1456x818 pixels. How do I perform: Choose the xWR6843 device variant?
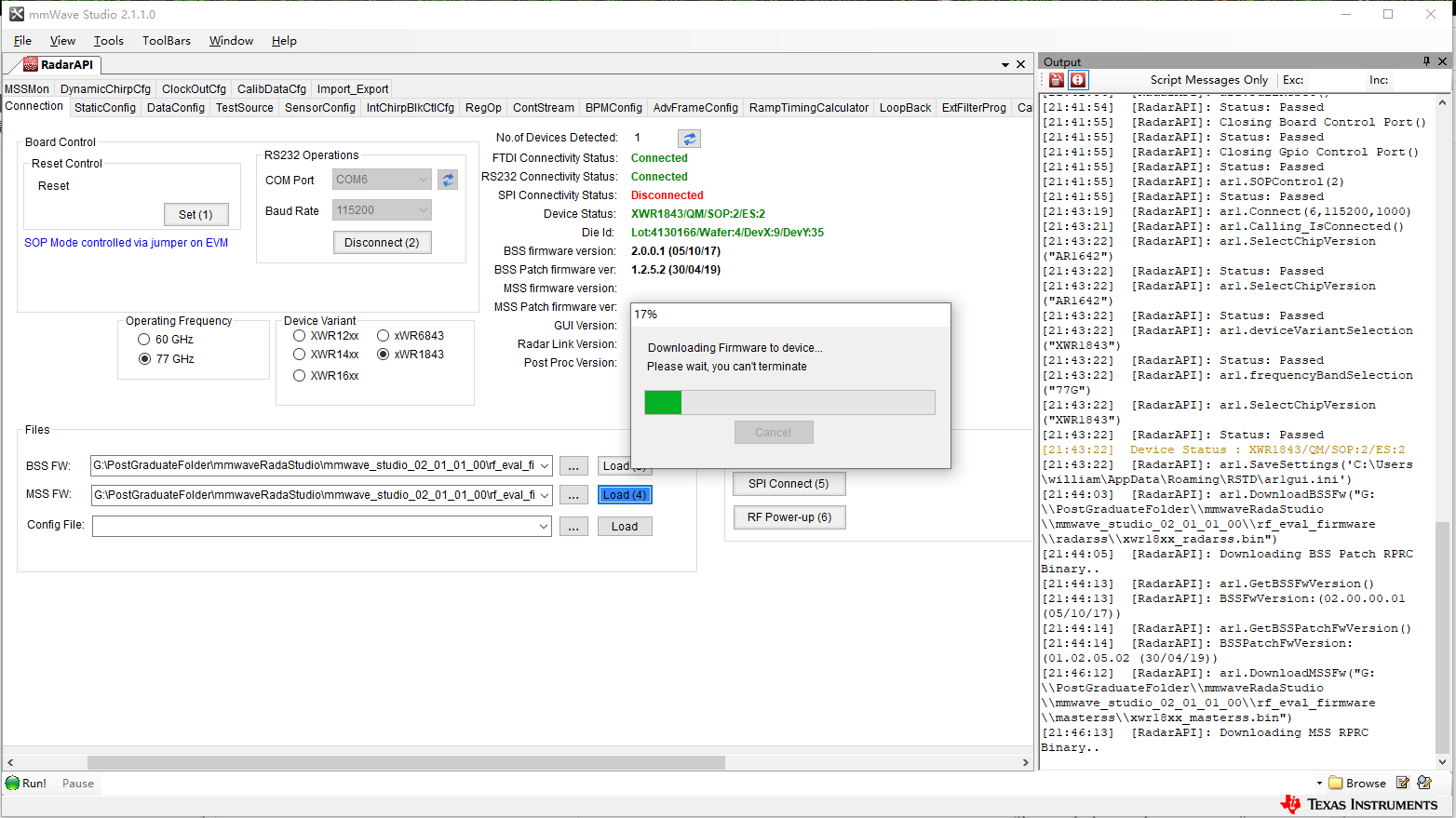tap(383, 336)
